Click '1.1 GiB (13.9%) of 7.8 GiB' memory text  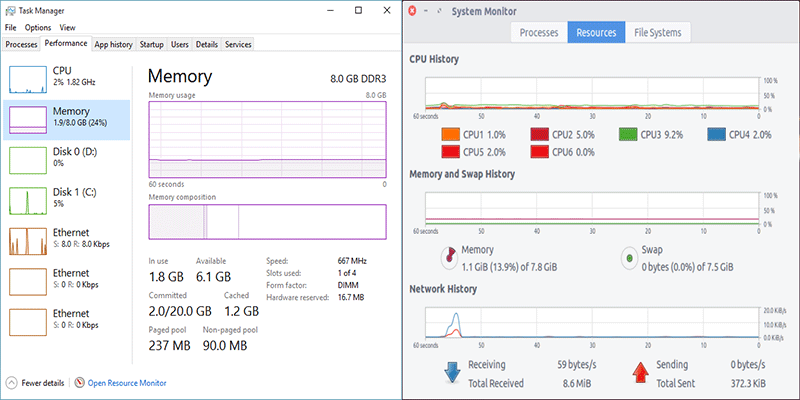(x=509, y=267)
